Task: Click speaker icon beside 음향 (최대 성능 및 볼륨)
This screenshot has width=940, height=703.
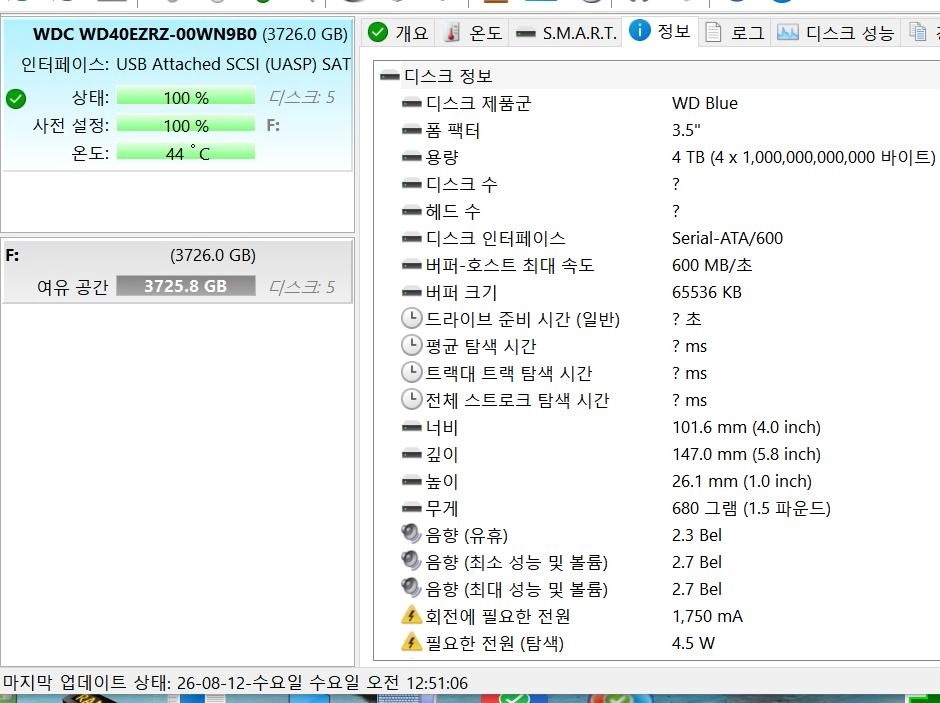Action: [x=411, y=588]
